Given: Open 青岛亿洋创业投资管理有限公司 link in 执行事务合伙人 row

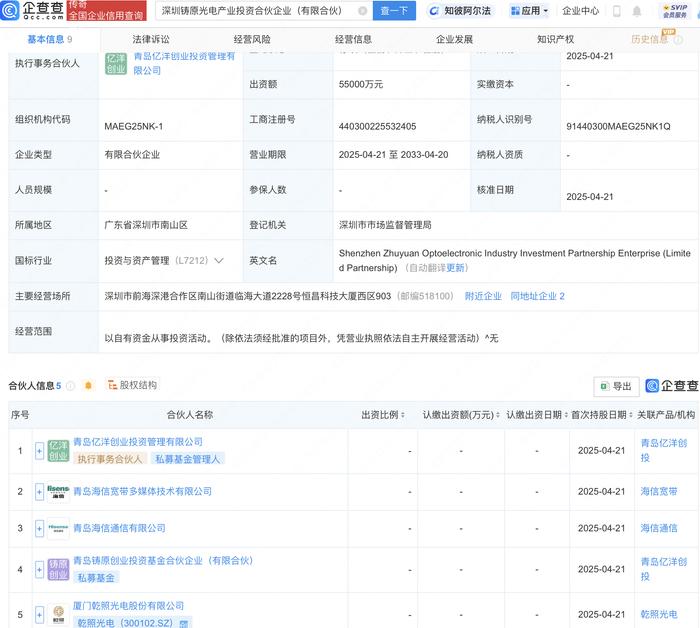Looking at the screenshot, I should (x=184, y=63).
